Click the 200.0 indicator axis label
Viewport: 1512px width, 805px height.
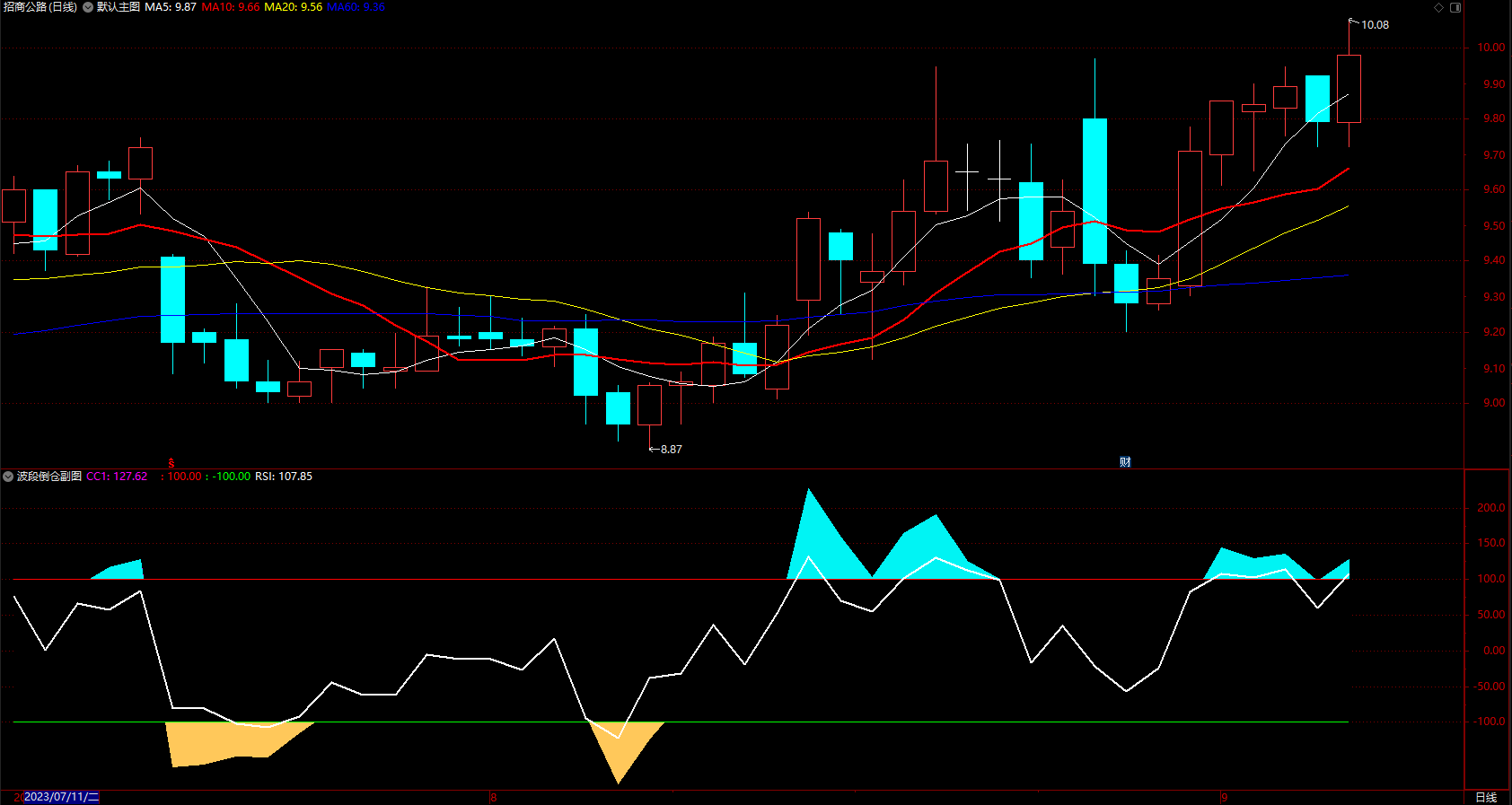coord(1491,508)
